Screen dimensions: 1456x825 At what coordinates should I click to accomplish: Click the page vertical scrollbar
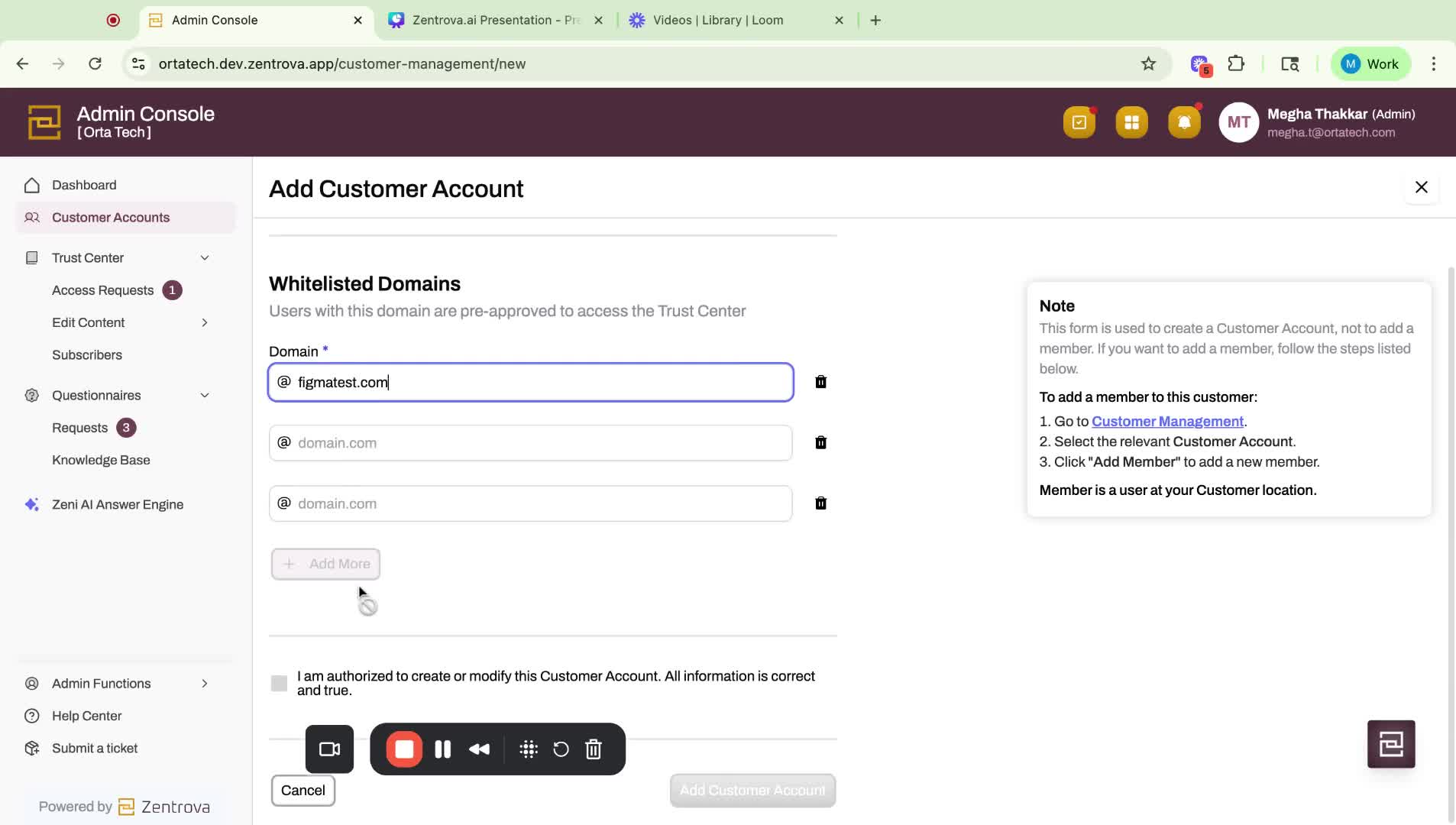(x=1451, y=544)
